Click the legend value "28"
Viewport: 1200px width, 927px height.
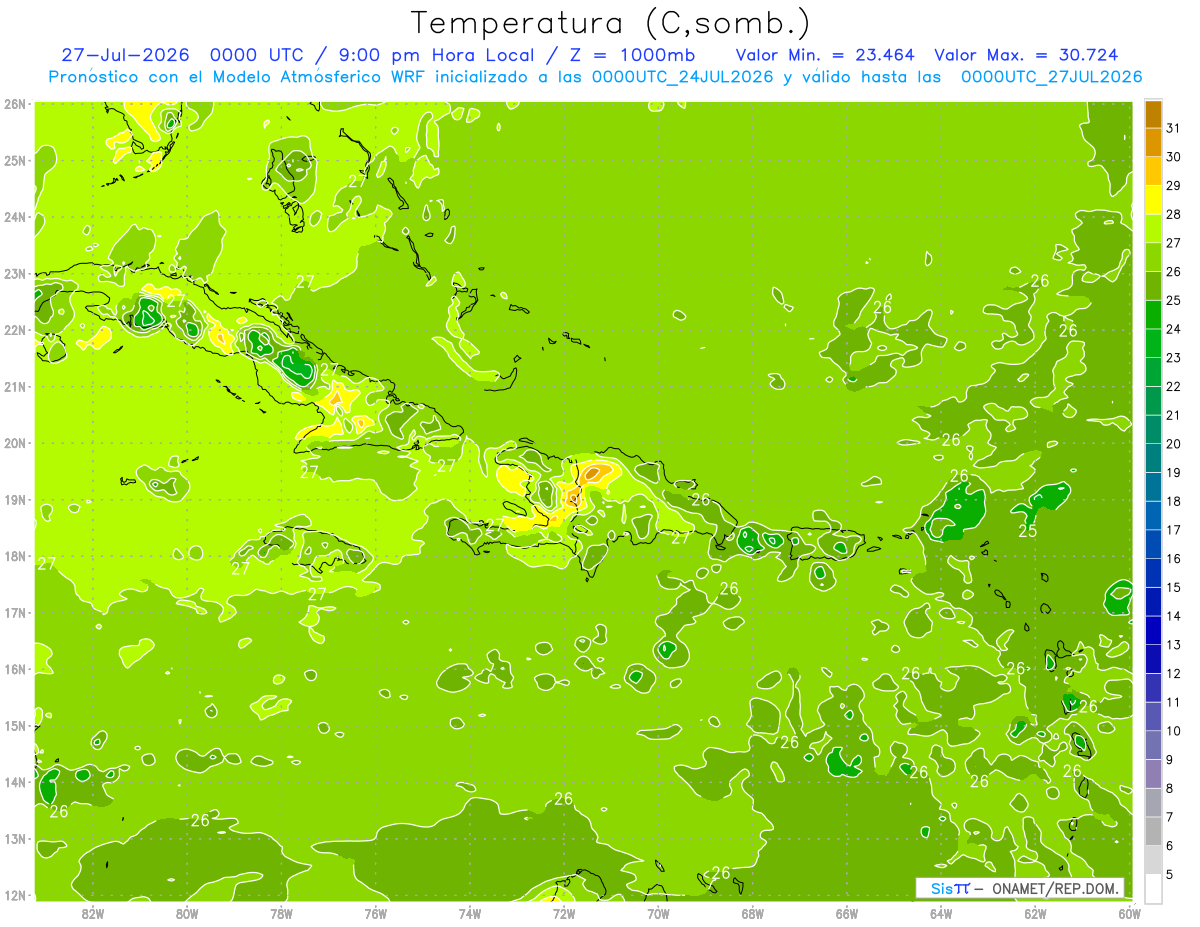(1174, 214)
